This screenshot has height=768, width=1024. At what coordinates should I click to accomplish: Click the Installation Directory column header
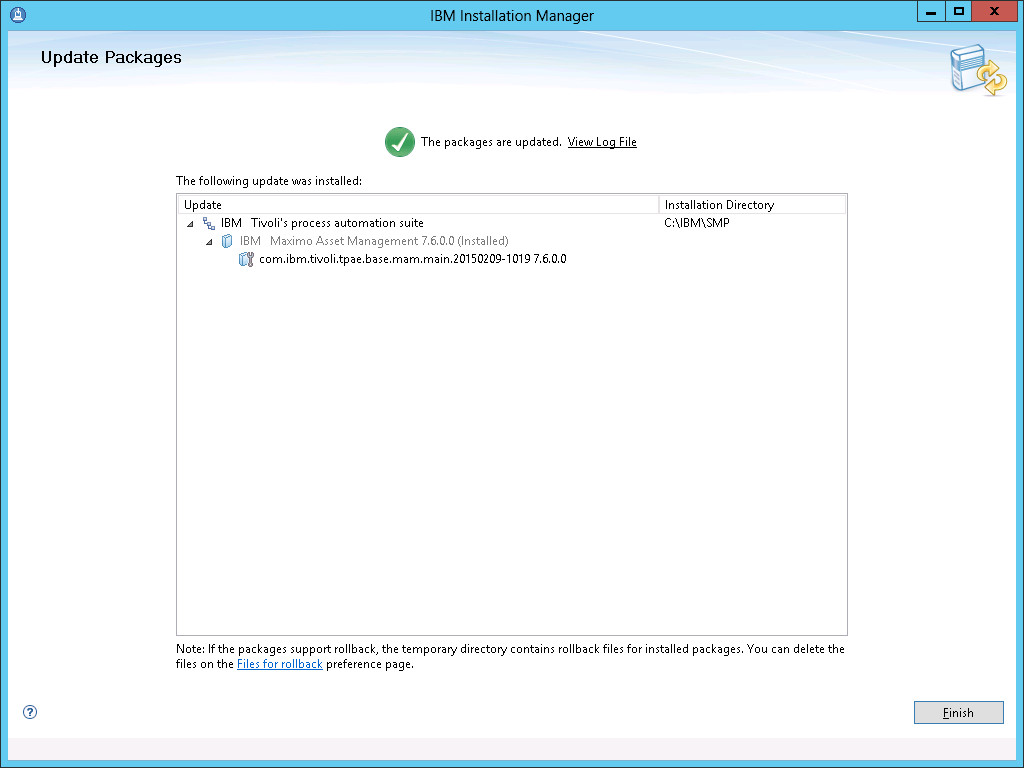point(752,205)
